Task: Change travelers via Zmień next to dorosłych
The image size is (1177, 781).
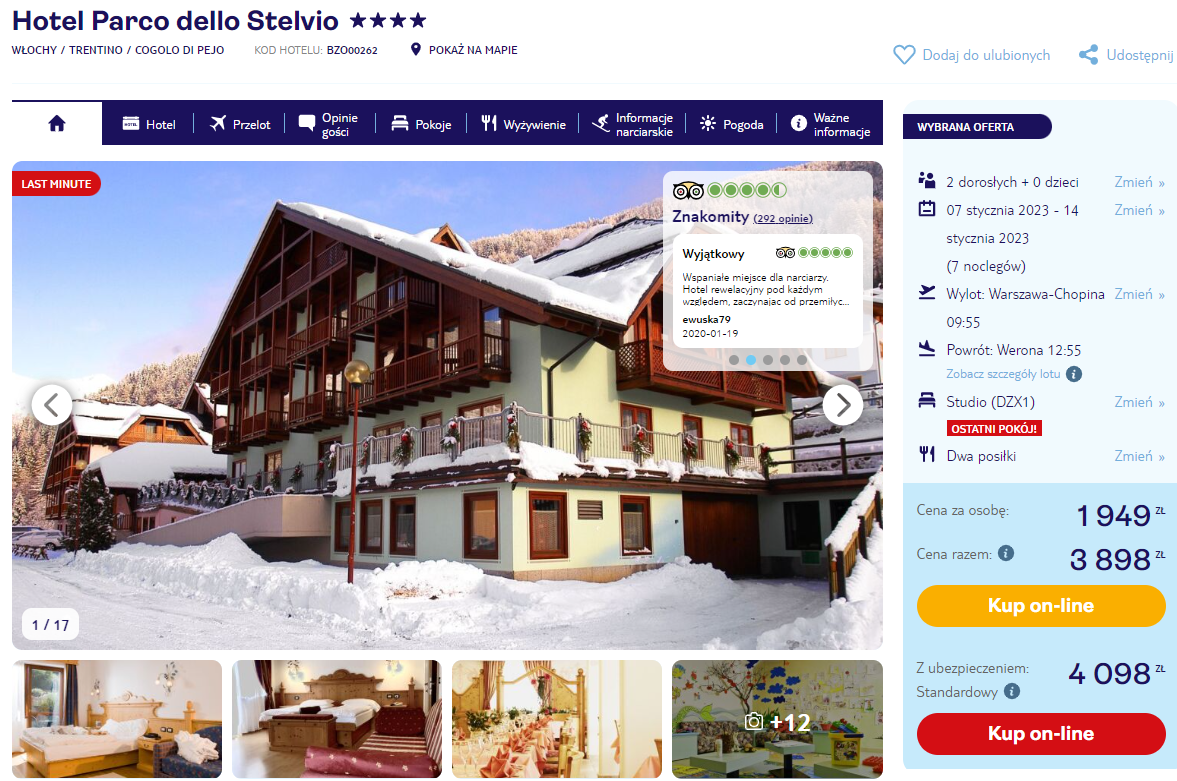Action: 1139,182
